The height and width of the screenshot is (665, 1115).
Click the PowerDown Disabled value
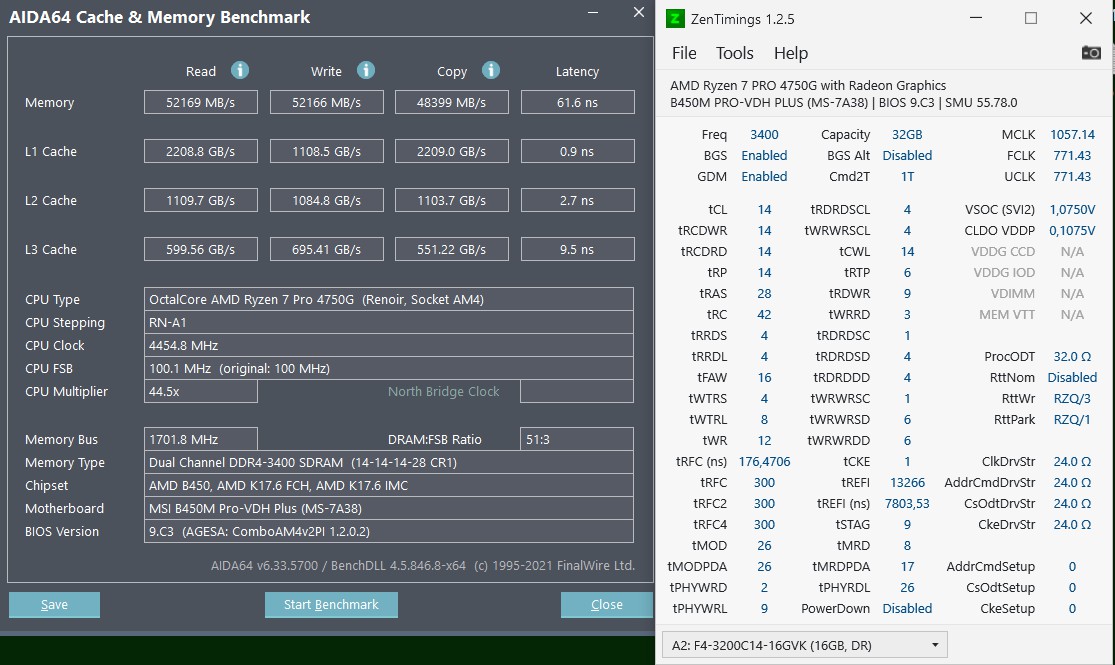tap(907, 608)
